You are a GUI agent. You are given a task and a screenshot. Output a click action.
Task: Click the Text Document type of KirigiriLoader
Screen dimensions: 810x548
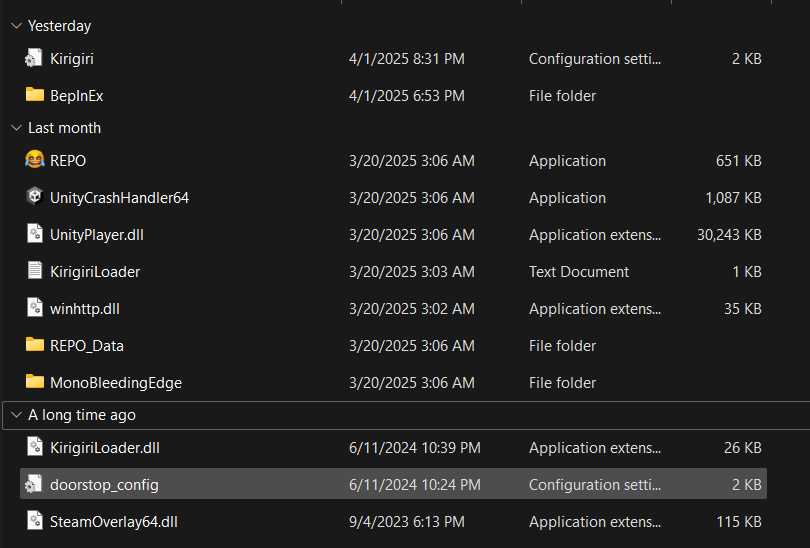(x=579, y=272)
